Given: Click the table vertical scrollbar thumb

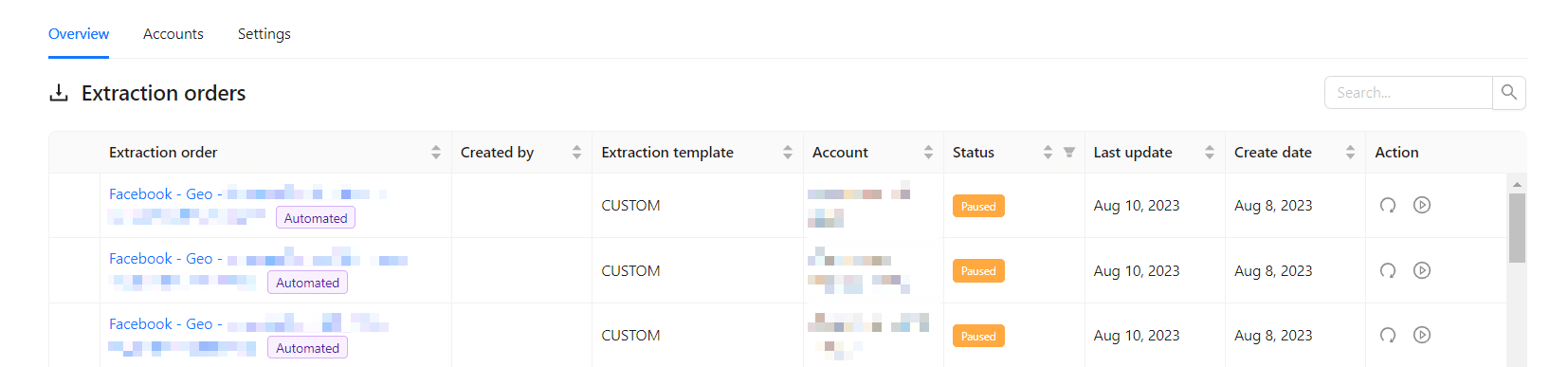Looking at the screenshot, I should (x=1517, y=228).
